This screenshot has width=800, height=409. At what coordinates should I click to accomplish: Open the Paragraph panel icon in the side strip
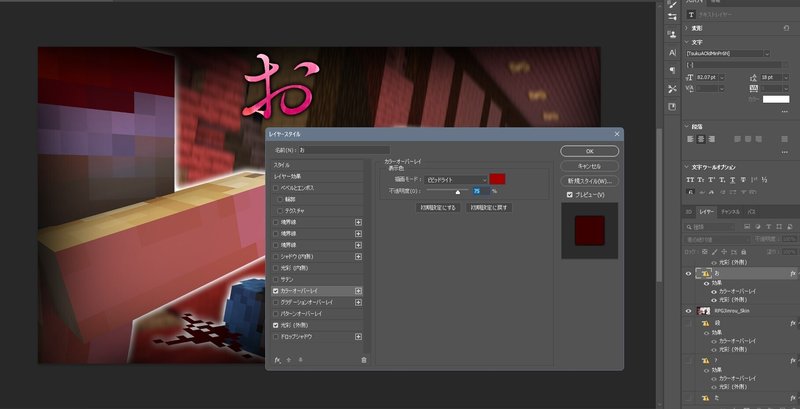point(672,70)
